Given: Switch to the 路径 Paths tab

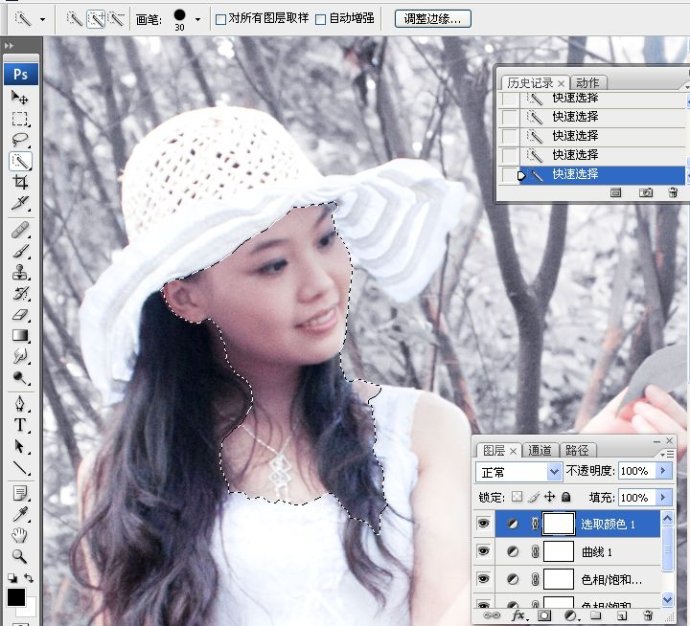Looking at the screenshot, I should (576, 450).
